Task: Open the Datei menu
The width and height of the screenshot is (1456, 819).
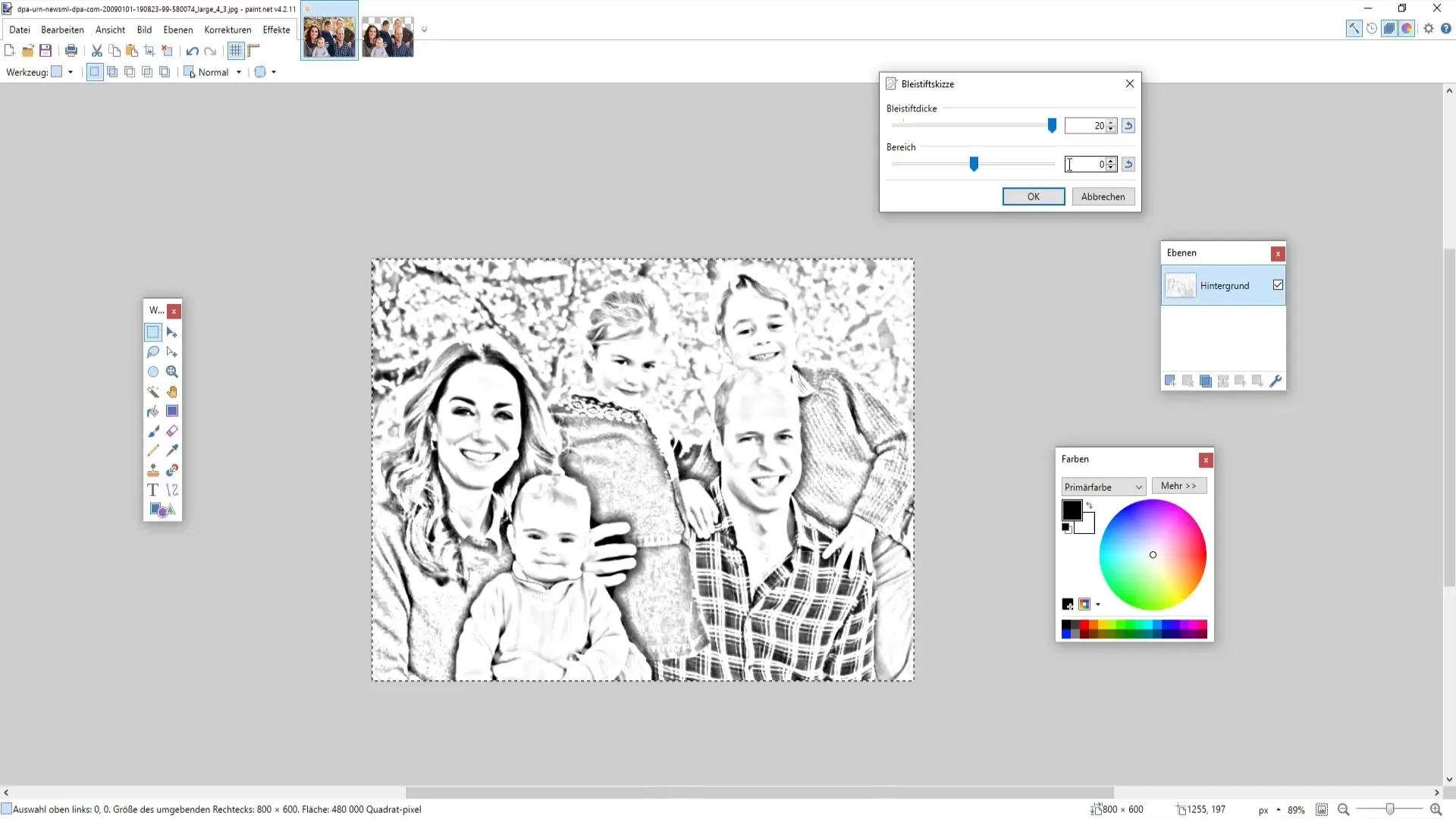Action: [20, 30]
